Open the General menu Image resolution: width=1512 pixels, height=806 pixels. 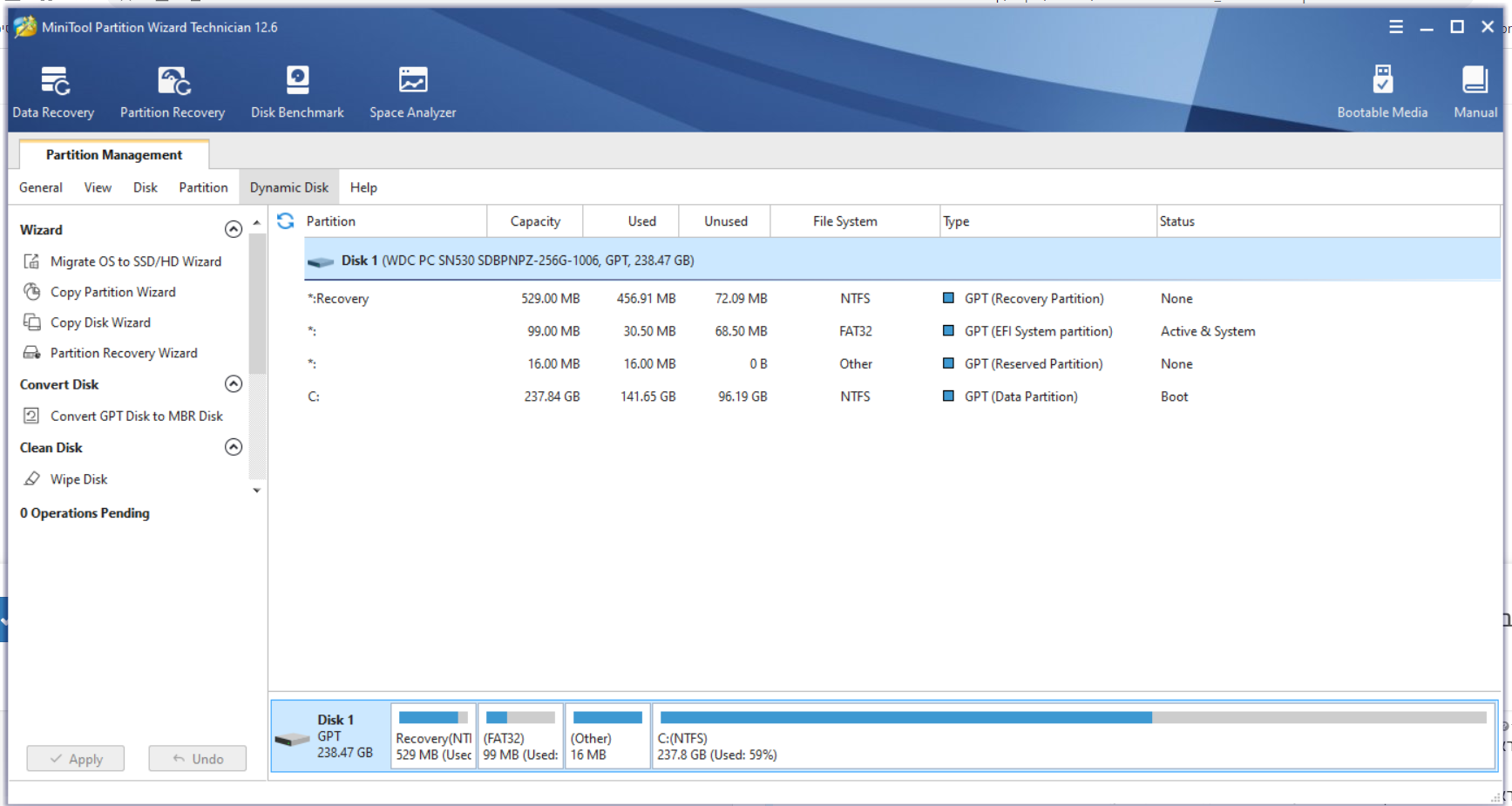[41, 187]
